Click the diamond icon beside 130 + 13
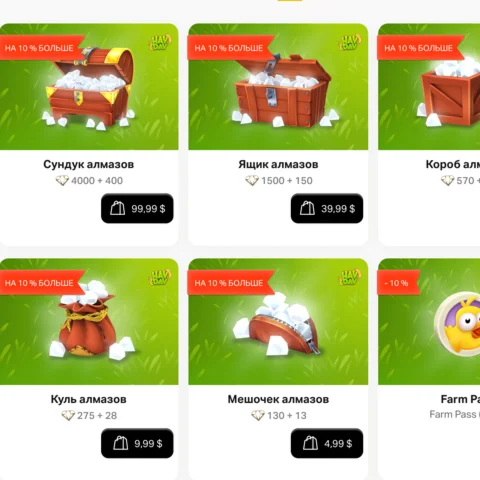 (x=258, y=416)
